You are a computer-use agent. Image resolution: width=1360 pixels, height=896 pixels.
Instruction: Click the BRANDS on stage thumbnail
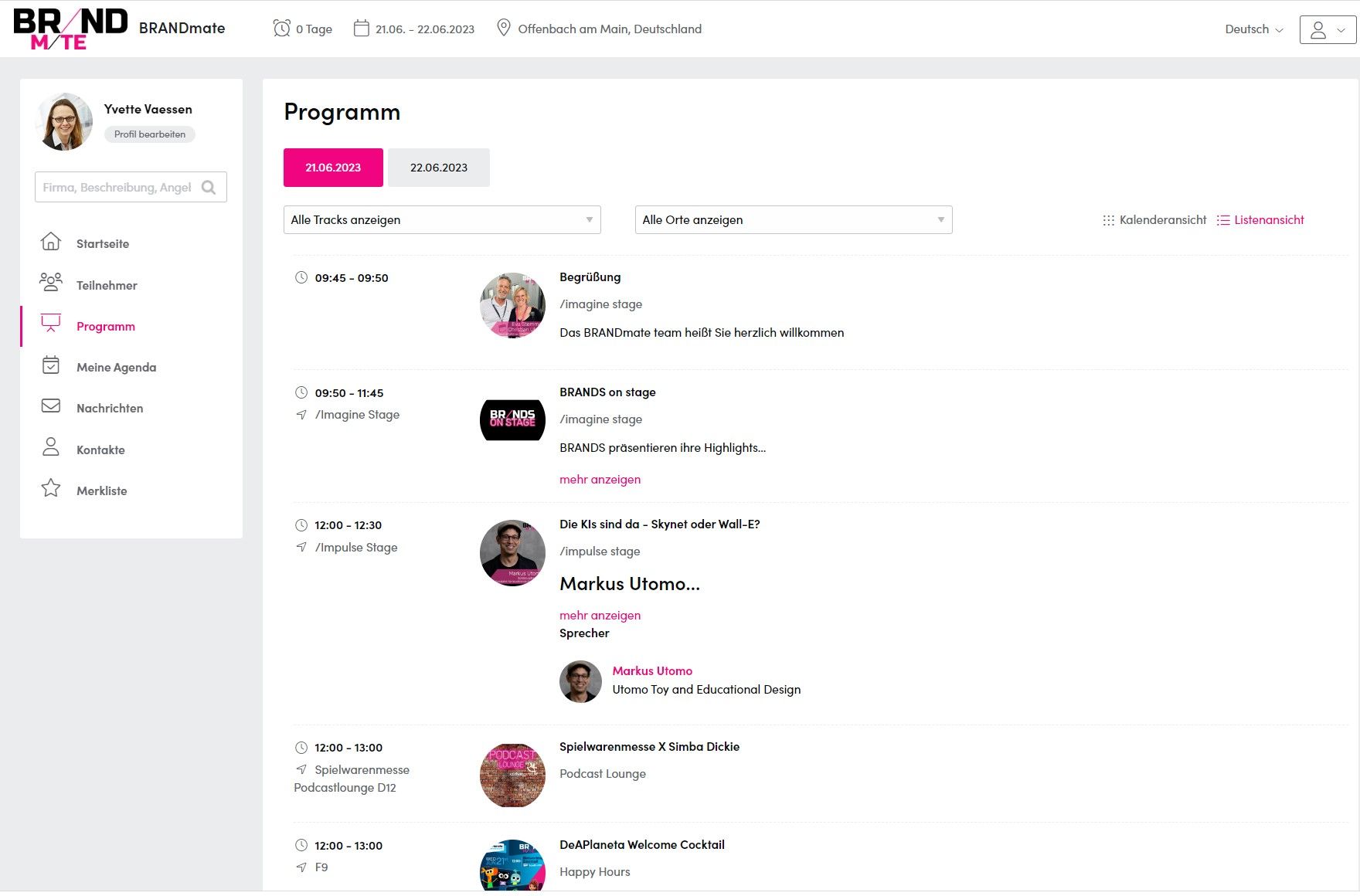click(512, 420)
